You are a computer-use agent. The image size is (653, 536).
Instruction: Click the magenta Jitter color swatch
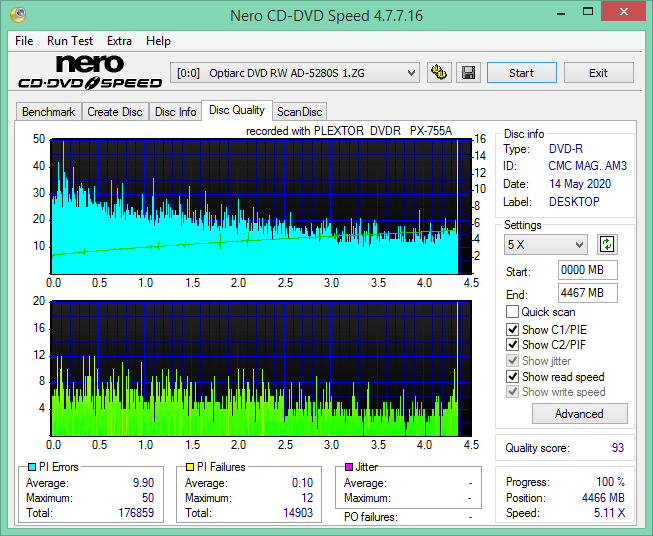(x=349, y=467)
